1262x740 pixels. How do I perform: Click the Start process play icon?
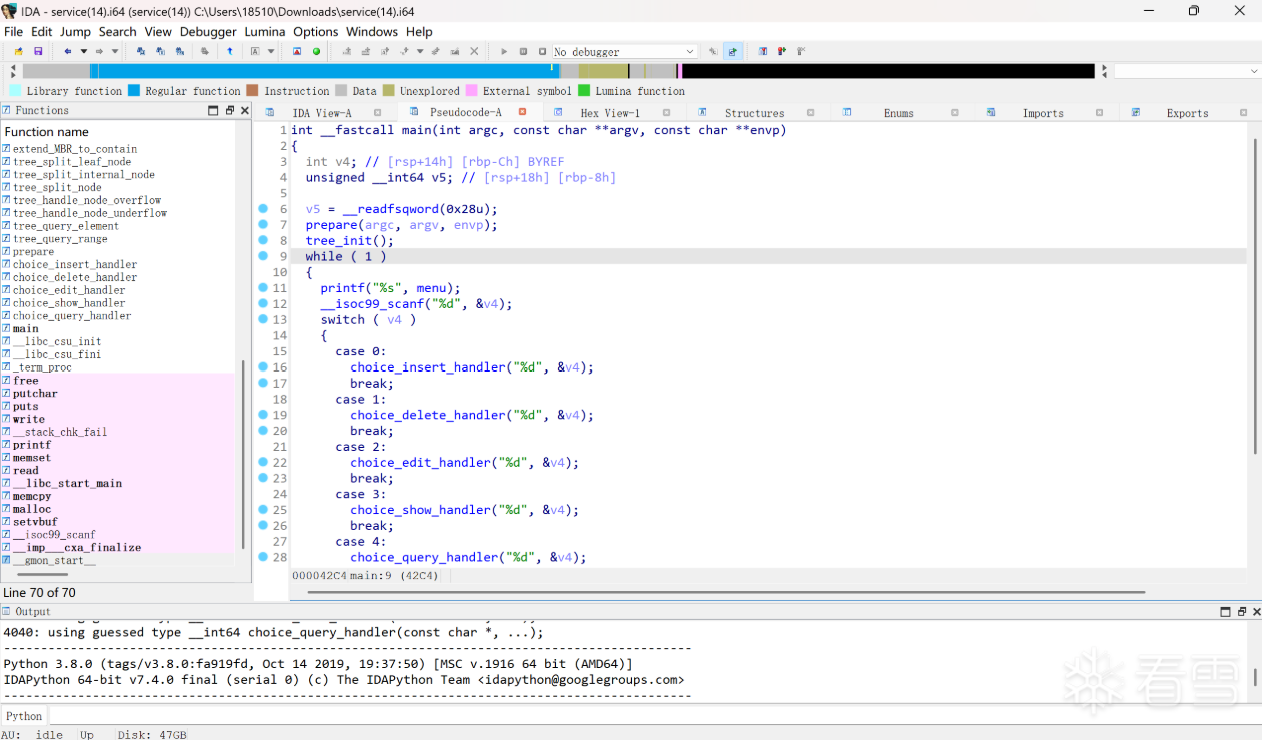[x=504, y=52]
